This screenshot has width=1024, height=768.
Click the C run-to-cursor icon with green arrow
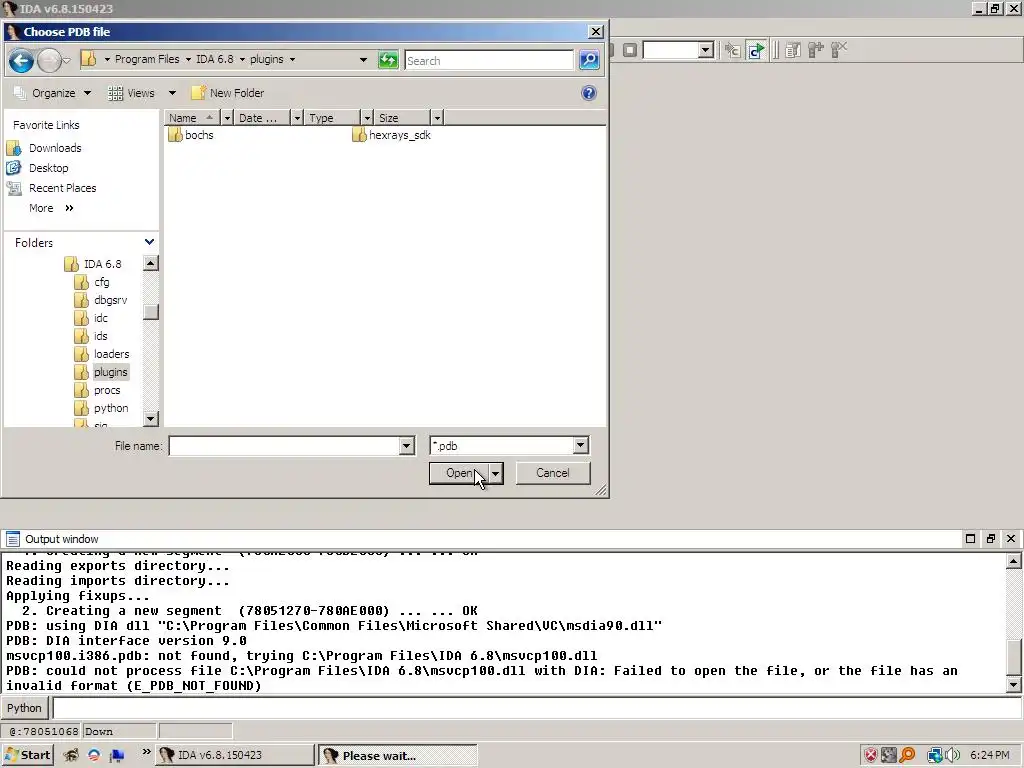click(x=756, y=50)
